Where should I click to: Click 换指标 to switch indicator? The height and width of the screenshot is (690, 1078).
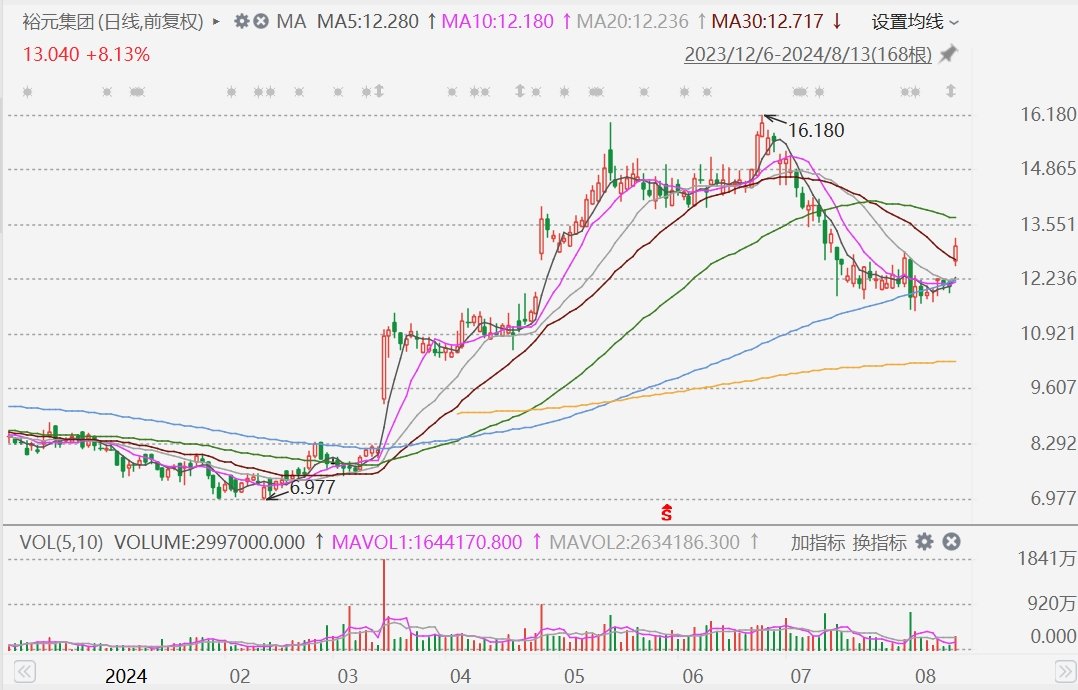[879, 542]
